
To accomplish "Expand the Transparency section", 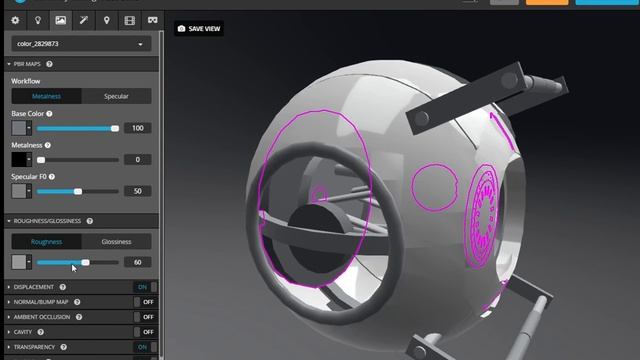I will coord(9,347).
